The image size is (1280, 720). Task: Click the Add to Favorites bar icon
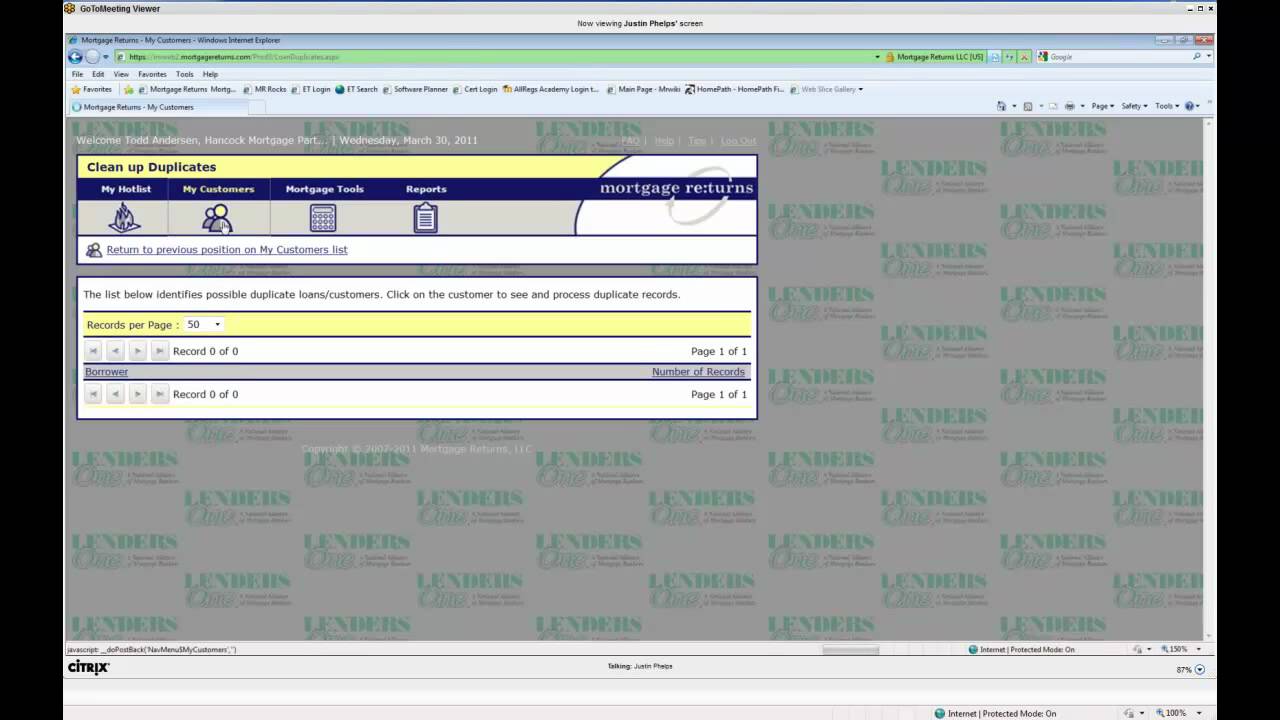tap(128, 89)
